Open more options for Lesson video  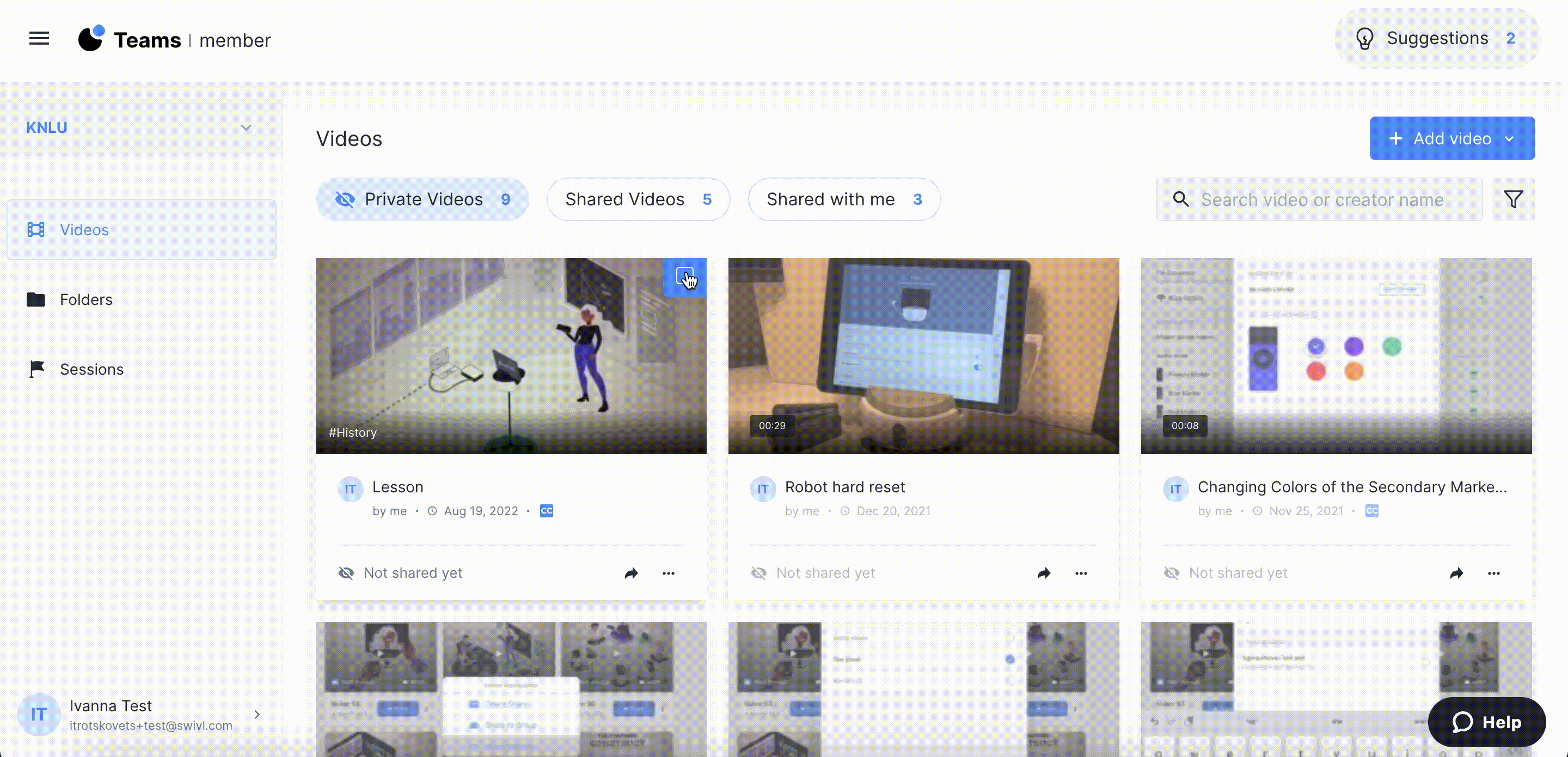pyautogui.click(x=669, y=573)
